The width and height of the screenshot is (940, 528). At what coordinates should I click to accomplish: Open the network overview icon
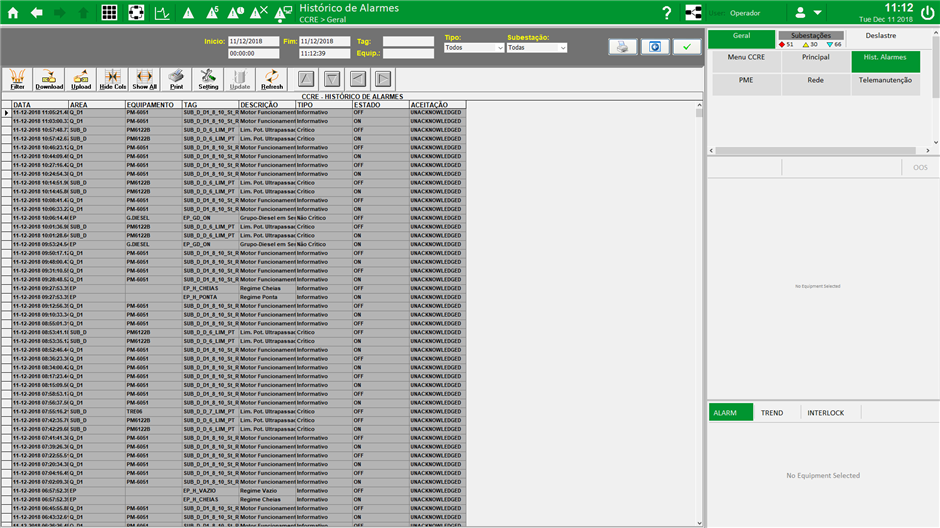[136, 13]
